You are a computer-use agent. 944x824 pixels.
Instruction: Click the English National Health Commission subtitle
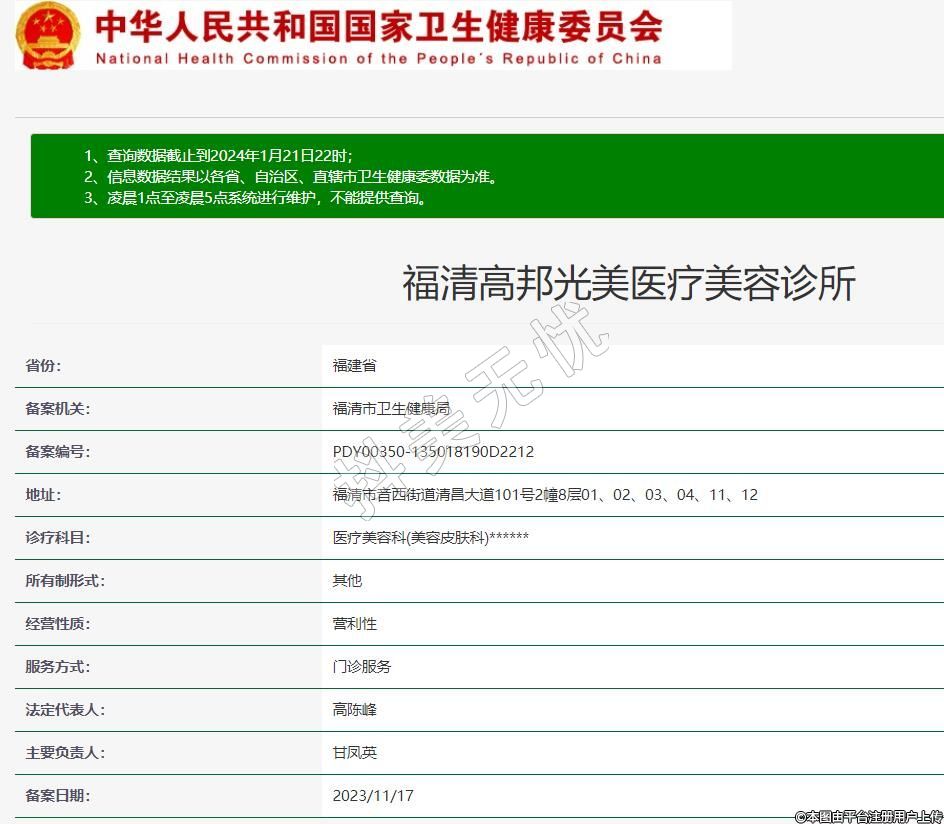[378, 58]
